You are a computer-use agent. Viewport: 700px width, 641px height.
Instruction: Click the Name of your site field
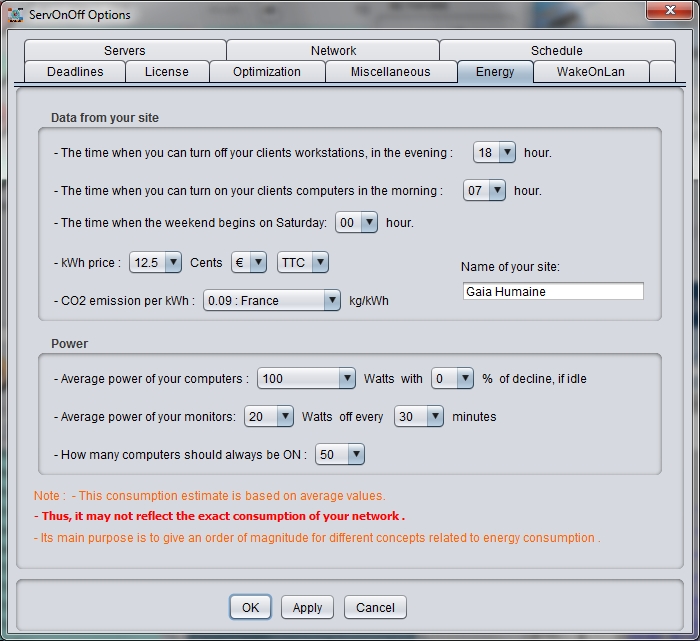pos(553,292)
